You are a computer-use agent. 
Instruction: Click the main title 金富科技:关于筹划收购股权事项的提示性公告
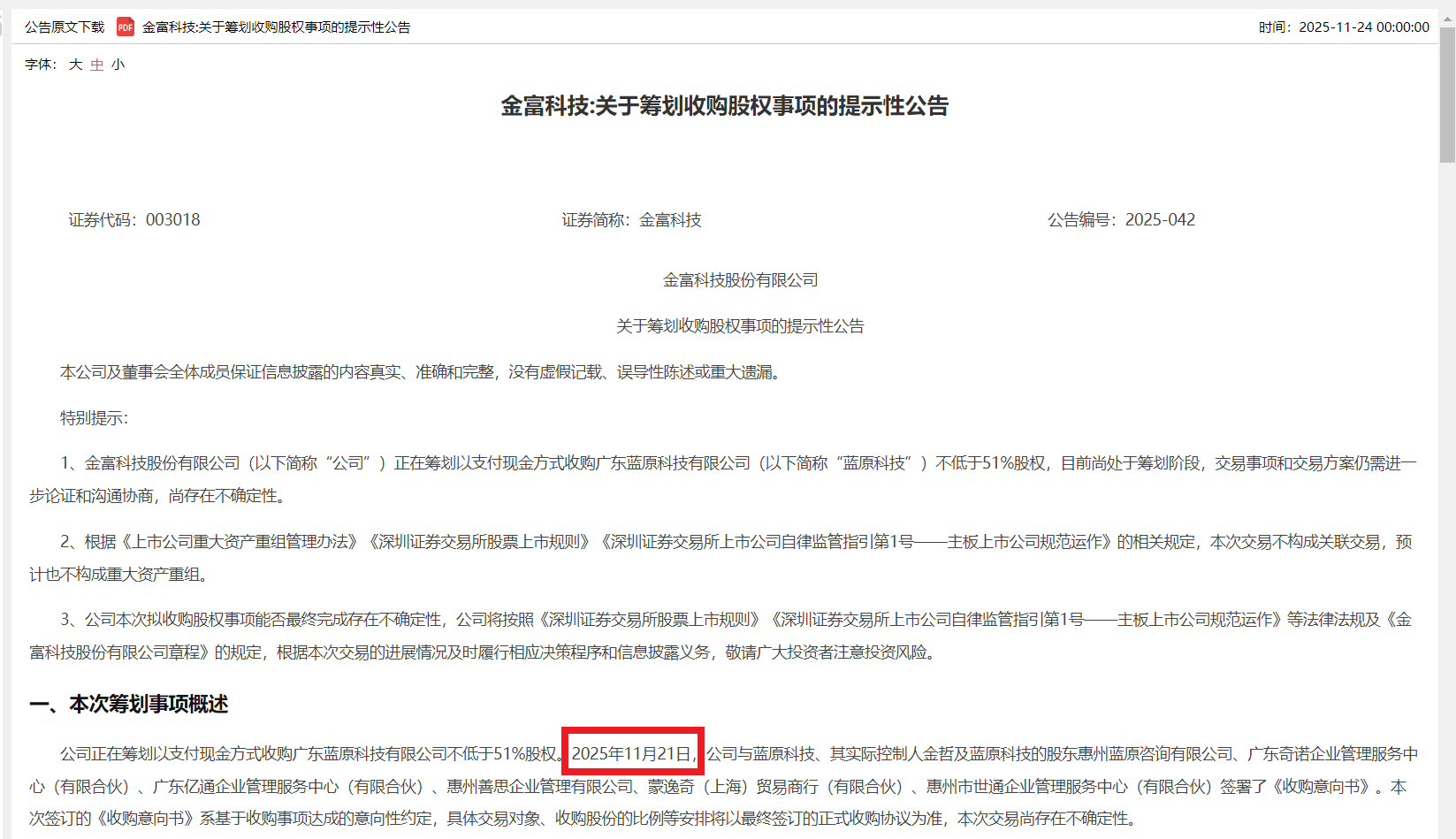(x=725, y=106)
